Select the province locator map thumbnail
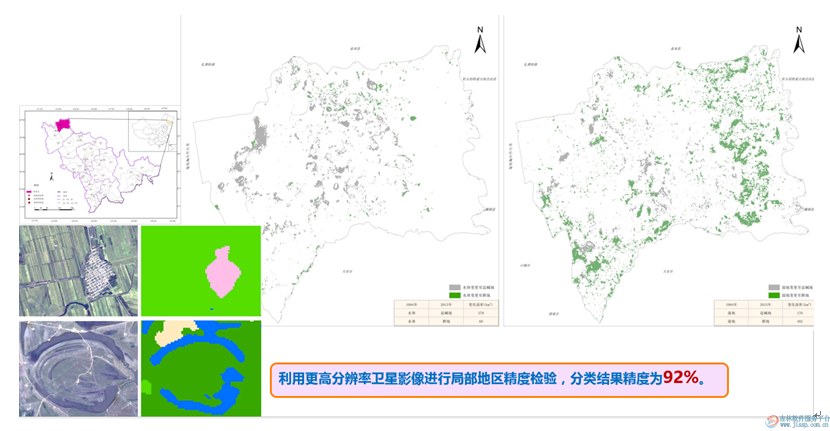The image size is (830, 431). pos(98,165)
